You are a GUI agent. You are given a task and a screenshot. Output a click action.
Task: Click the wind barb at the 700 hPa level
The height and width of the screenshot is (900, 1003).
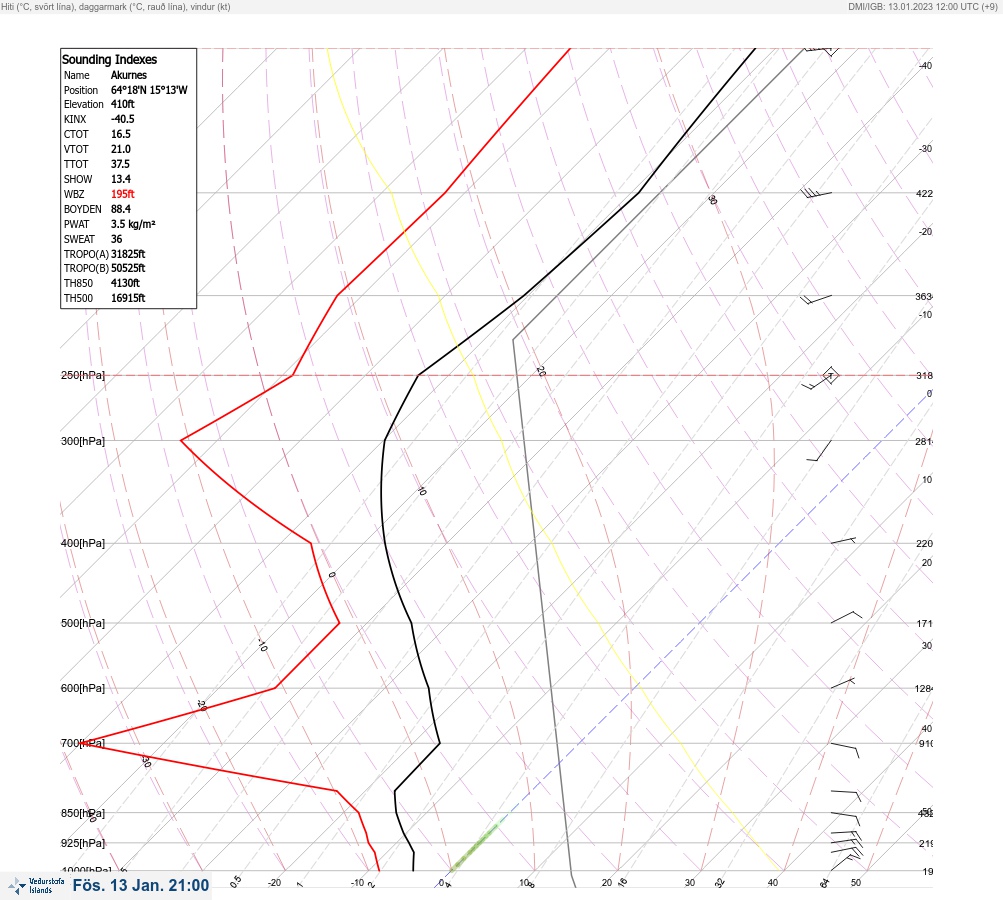pos(845,750)
